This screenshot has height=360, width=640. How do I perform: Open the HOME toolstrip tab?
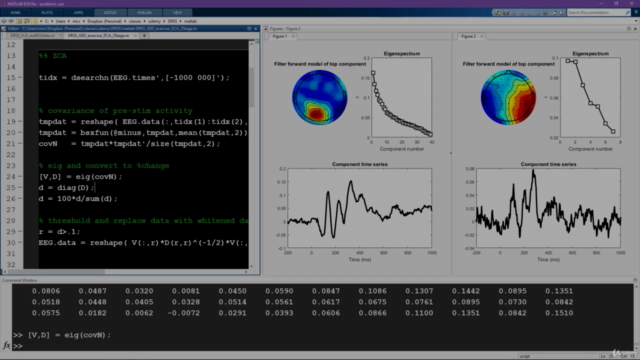[16, 13]
